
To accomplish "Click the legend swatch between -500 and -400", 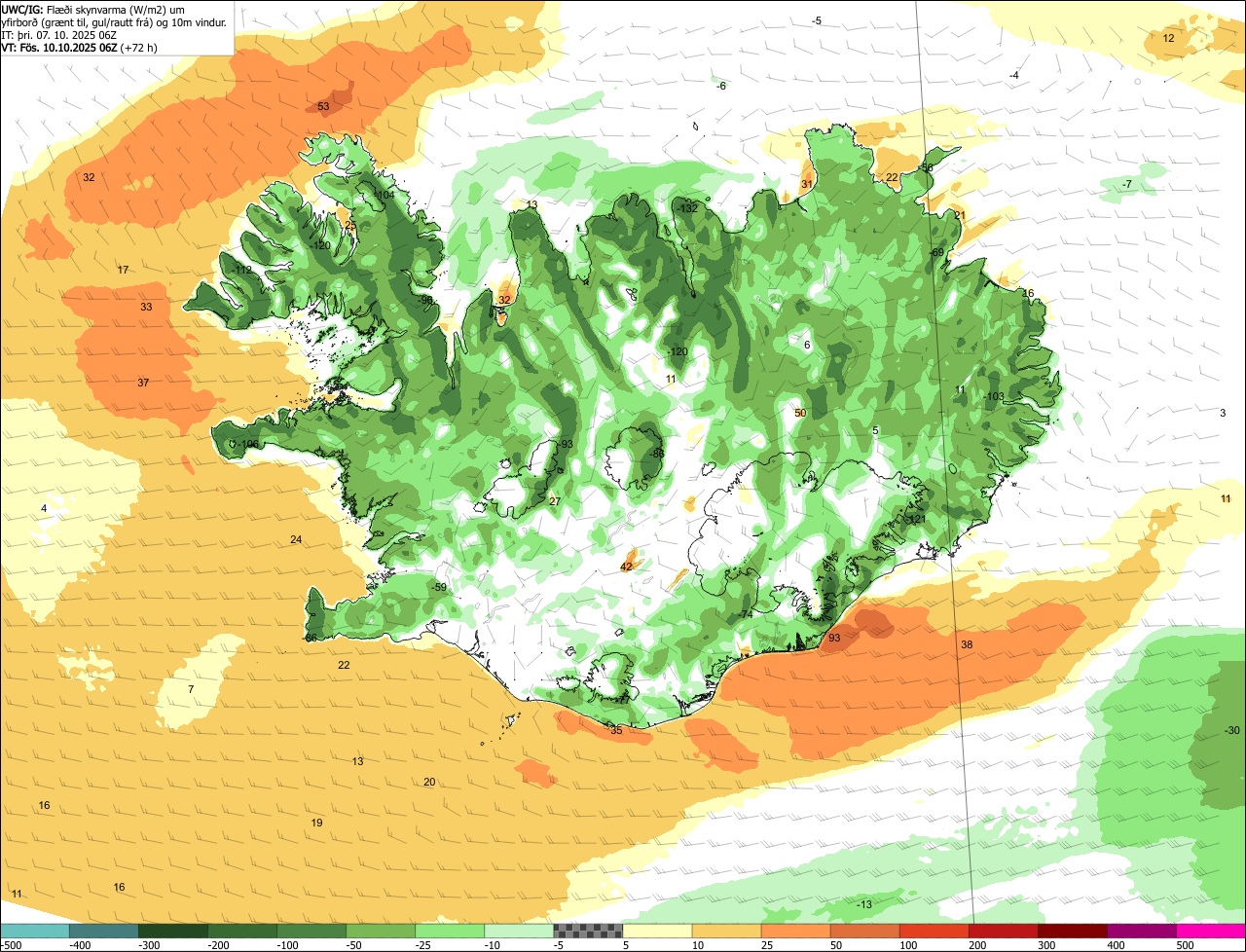I will (x=34, y=931).
